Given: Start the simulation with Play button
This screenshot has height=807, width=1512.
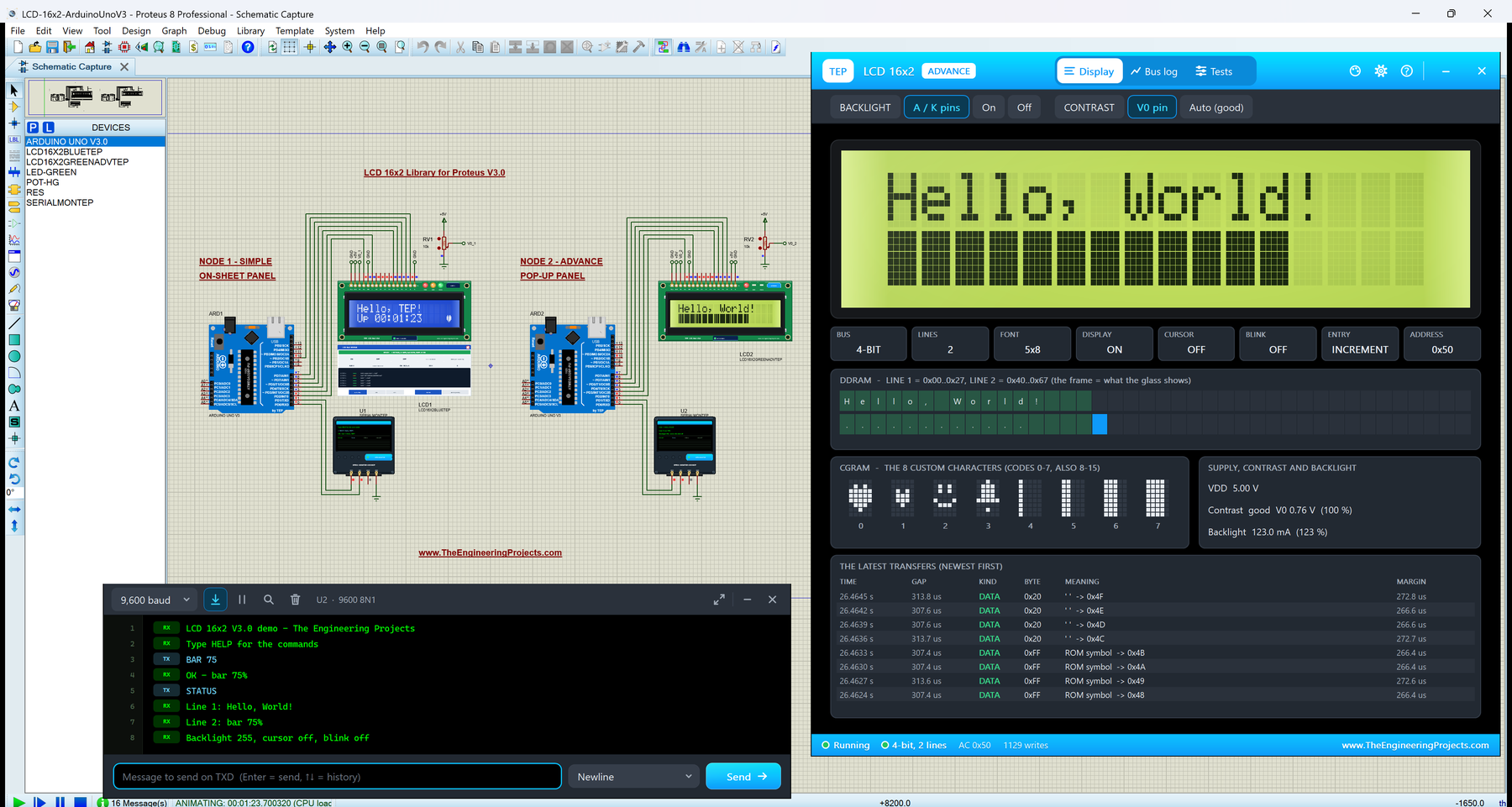Looking at the screenshot, I should (18, 802).
